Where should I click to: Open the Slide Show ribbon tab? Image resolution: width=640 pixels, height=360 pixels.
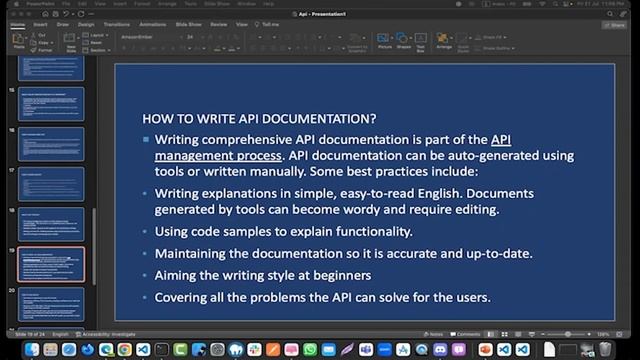(189, 24)
